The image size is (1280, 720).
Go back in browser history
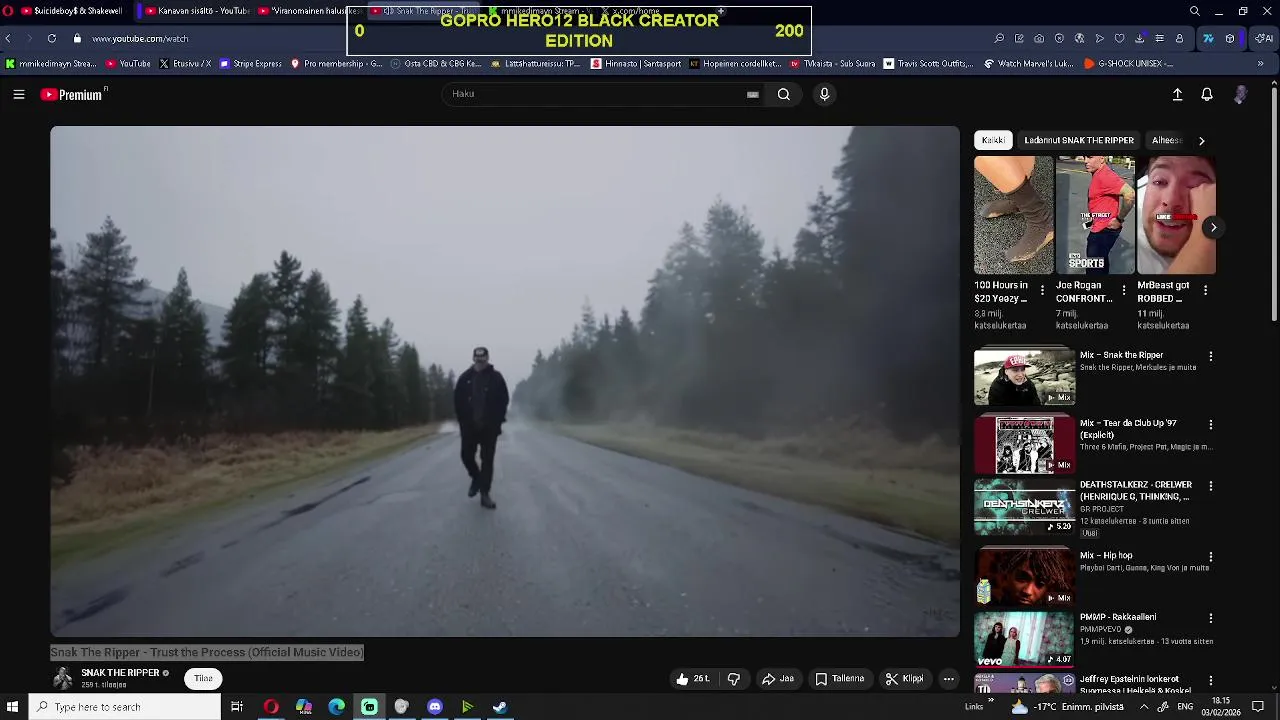click(8, 39)
